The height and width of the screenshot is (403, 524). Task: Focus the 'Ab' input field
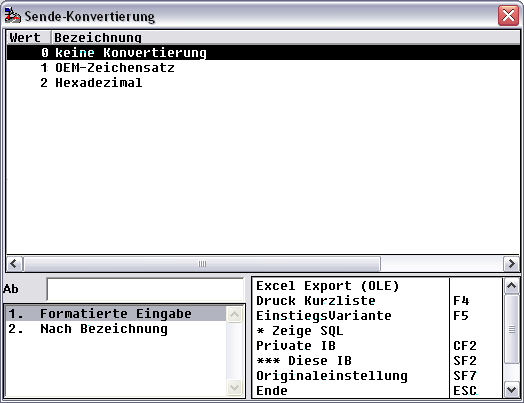145,289
